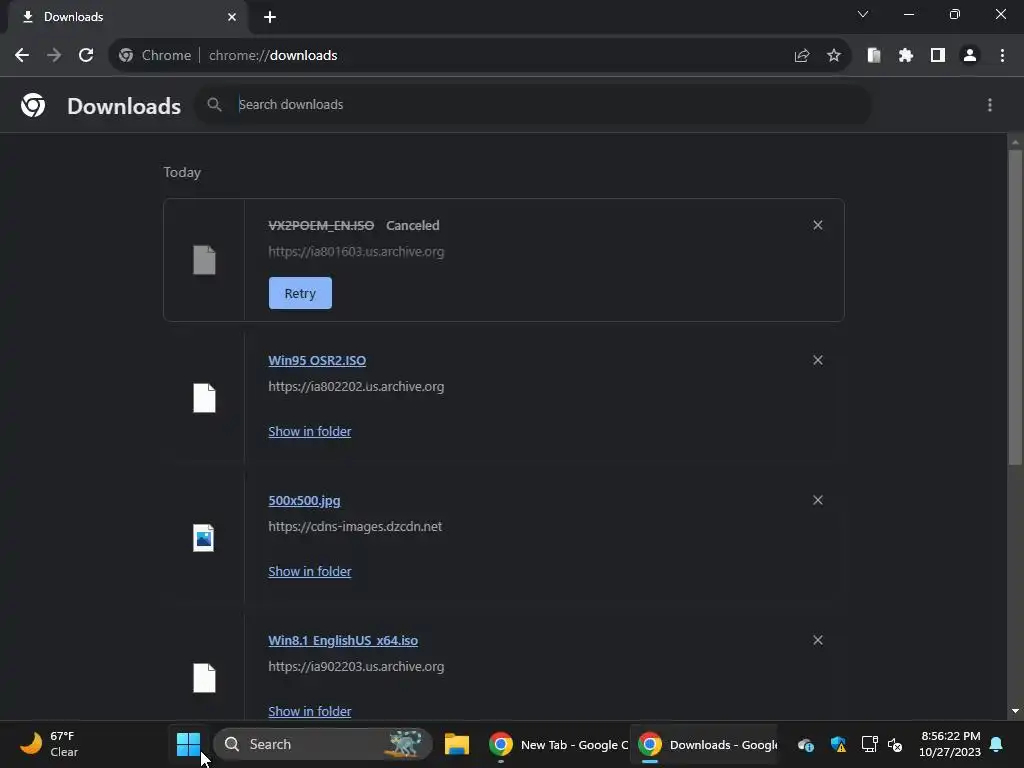
Task: Open the network tray icon
Action: pos(869,744)
